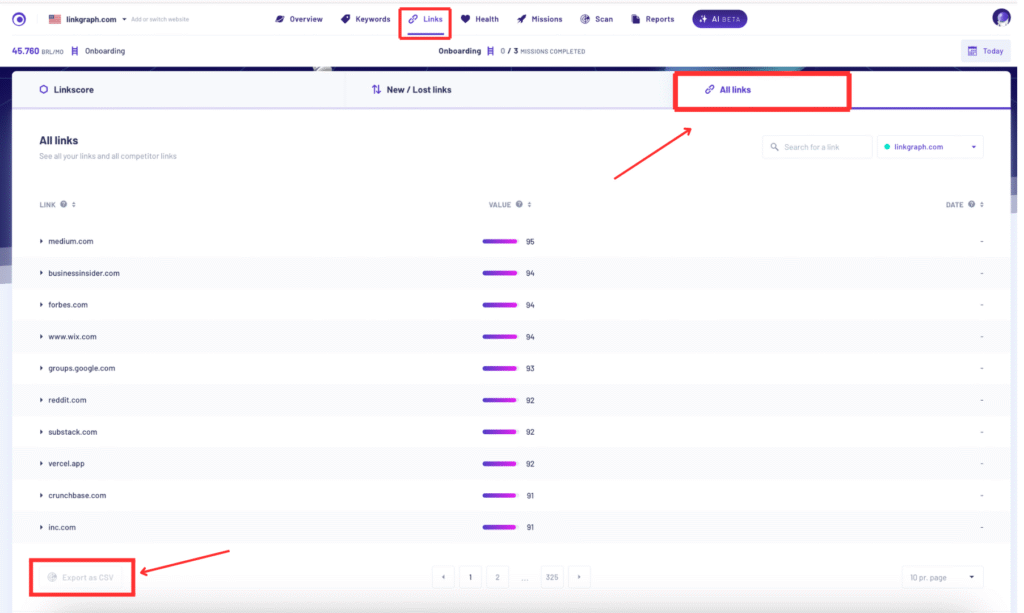1024x613 pixels.
Task: Expand the www.wix.com row
Action: pos(41,337)
